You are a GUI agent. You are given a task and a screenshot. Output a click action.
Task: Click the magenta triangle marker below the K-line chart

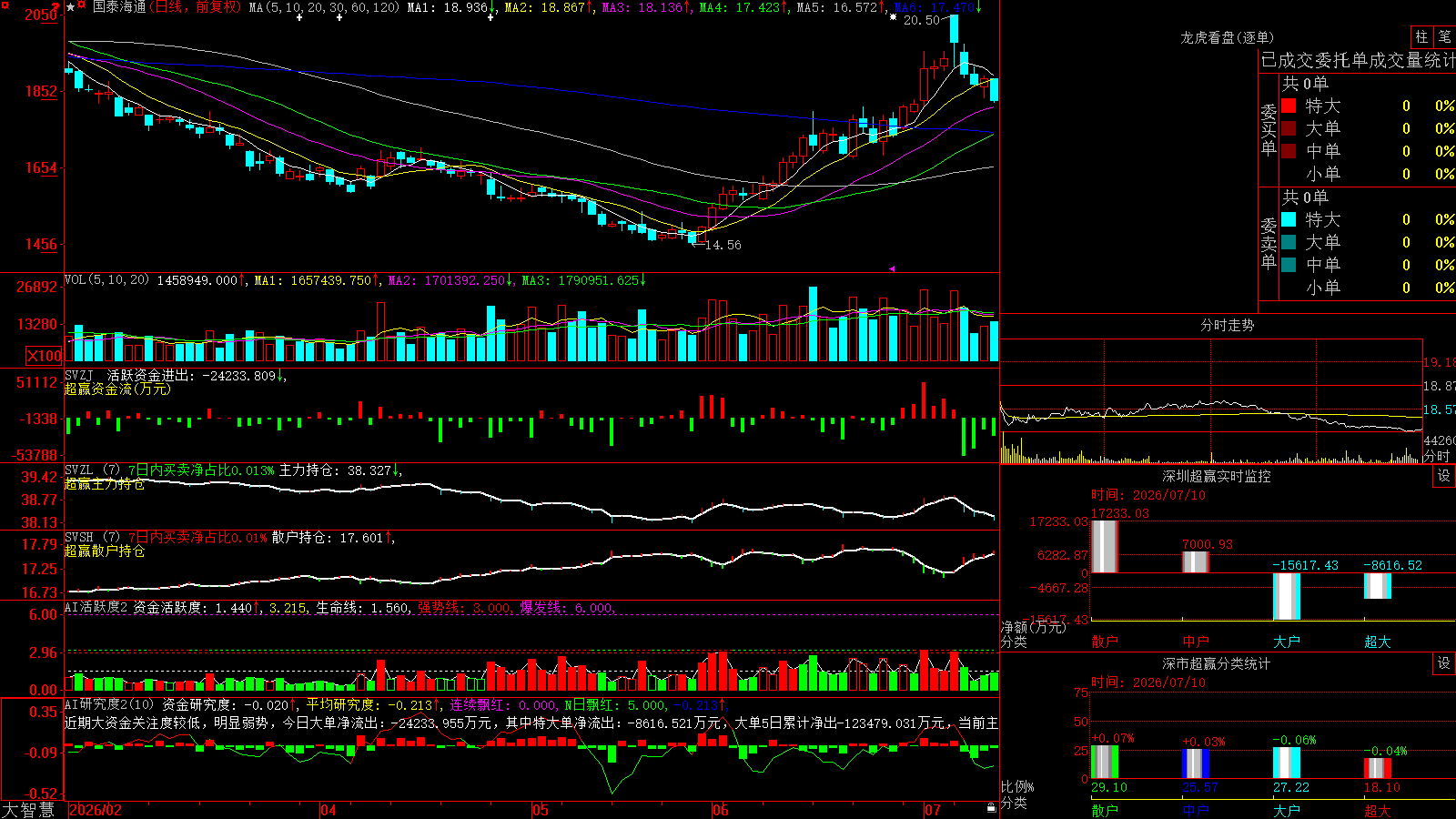893,268
